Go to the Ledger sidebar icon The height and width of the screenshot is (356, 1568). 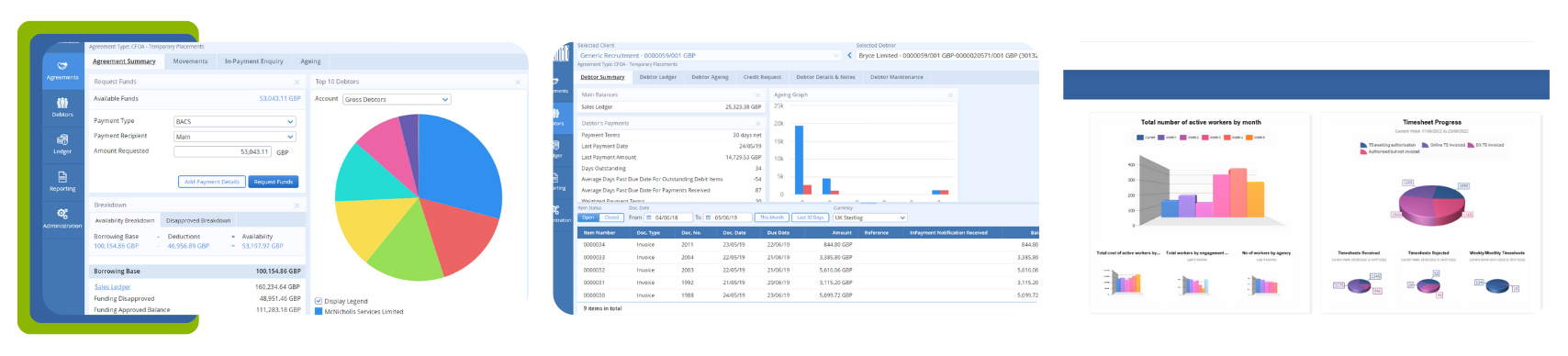pos(62,144)
